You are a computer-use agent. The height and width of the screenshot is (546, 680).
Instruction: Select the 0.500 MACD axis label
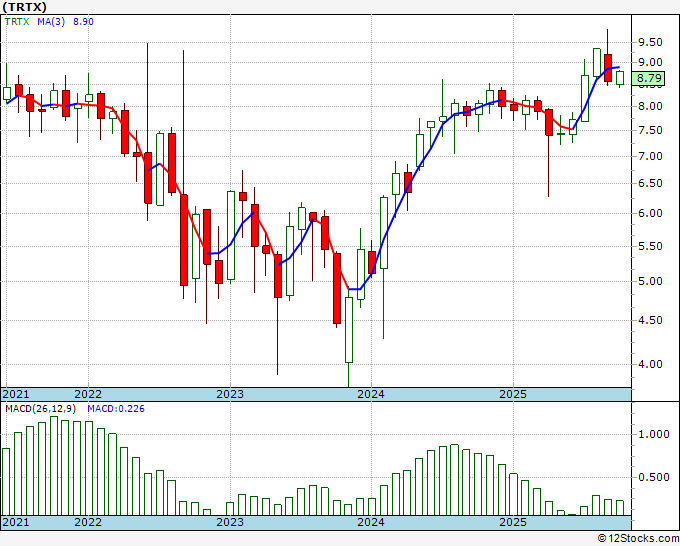tap(654, 477)
